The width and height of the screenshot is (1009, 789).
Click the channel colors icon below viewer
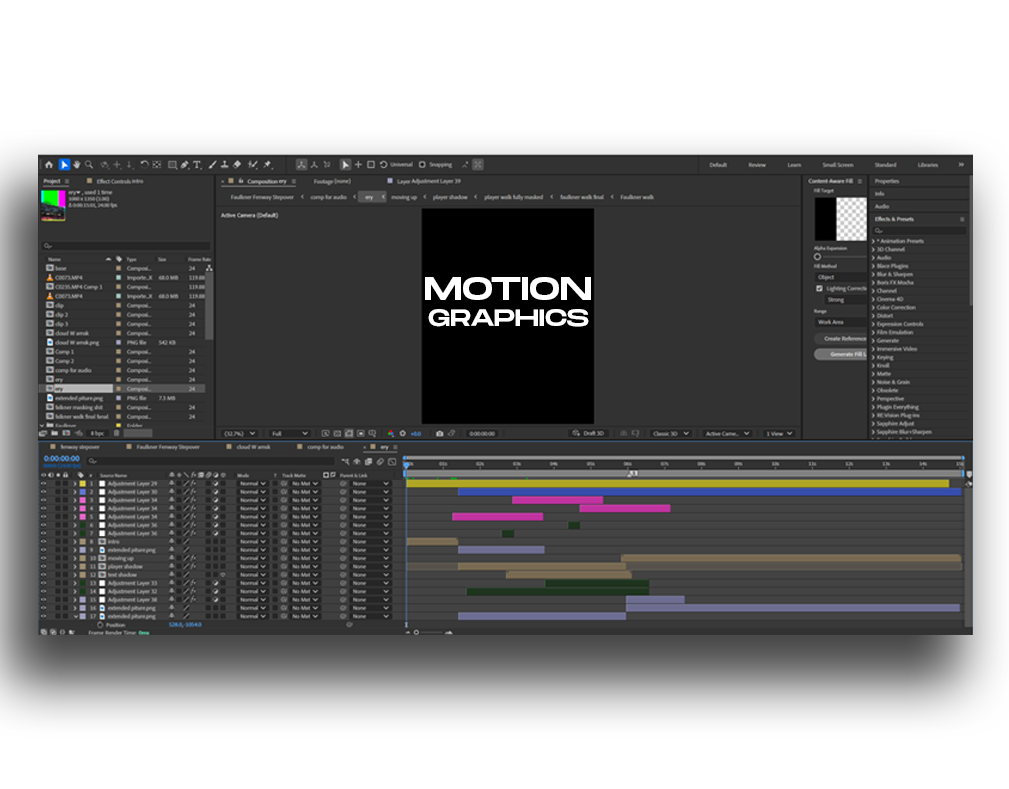pos(391,434)
